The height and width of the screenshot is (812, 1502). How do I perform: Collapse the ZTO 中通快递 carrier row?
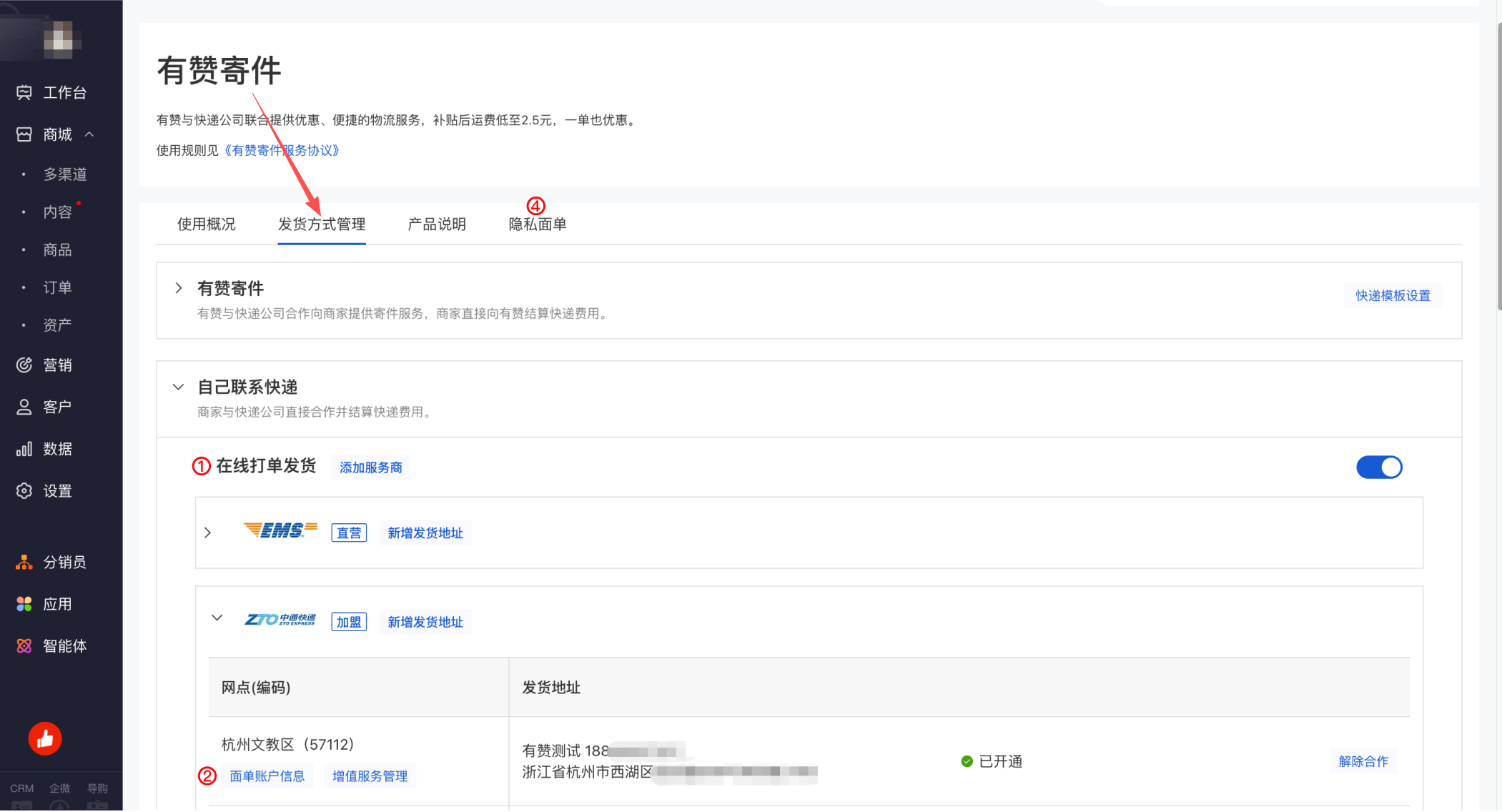click(x=217, y=618)
